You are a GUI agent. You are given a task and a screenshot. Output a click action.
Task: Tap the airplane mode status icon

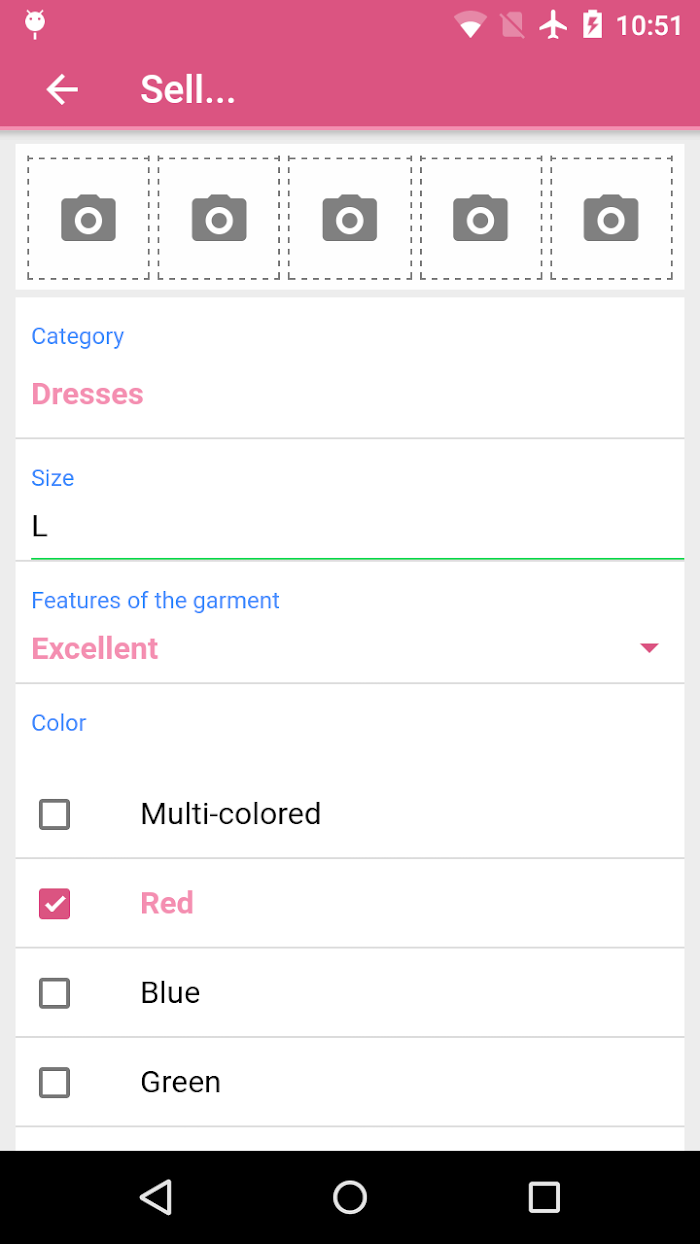pyautogui.click(x=553, y=24)
